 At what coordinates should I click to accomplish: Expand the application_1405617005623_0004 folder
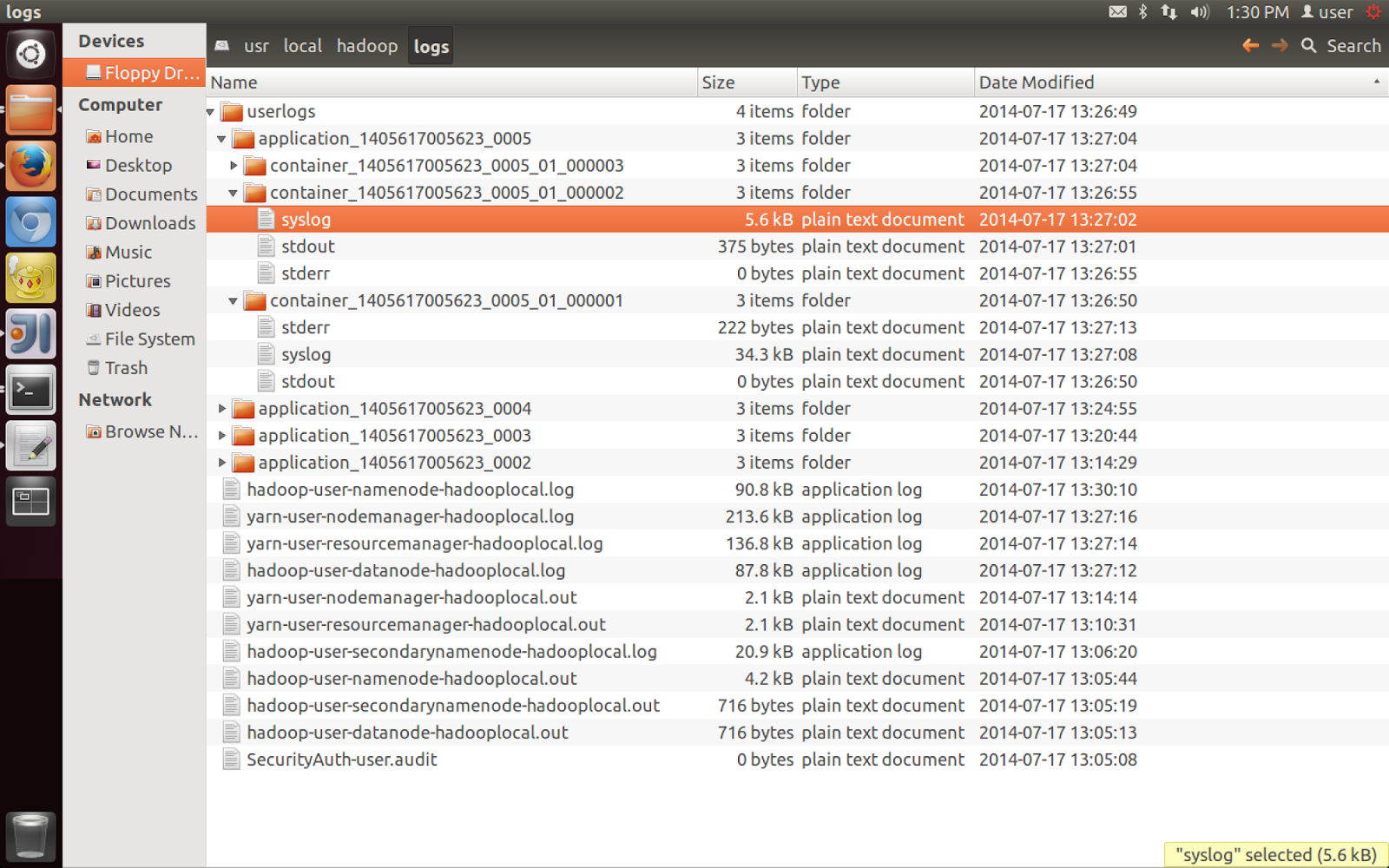(x=221, y=408)
